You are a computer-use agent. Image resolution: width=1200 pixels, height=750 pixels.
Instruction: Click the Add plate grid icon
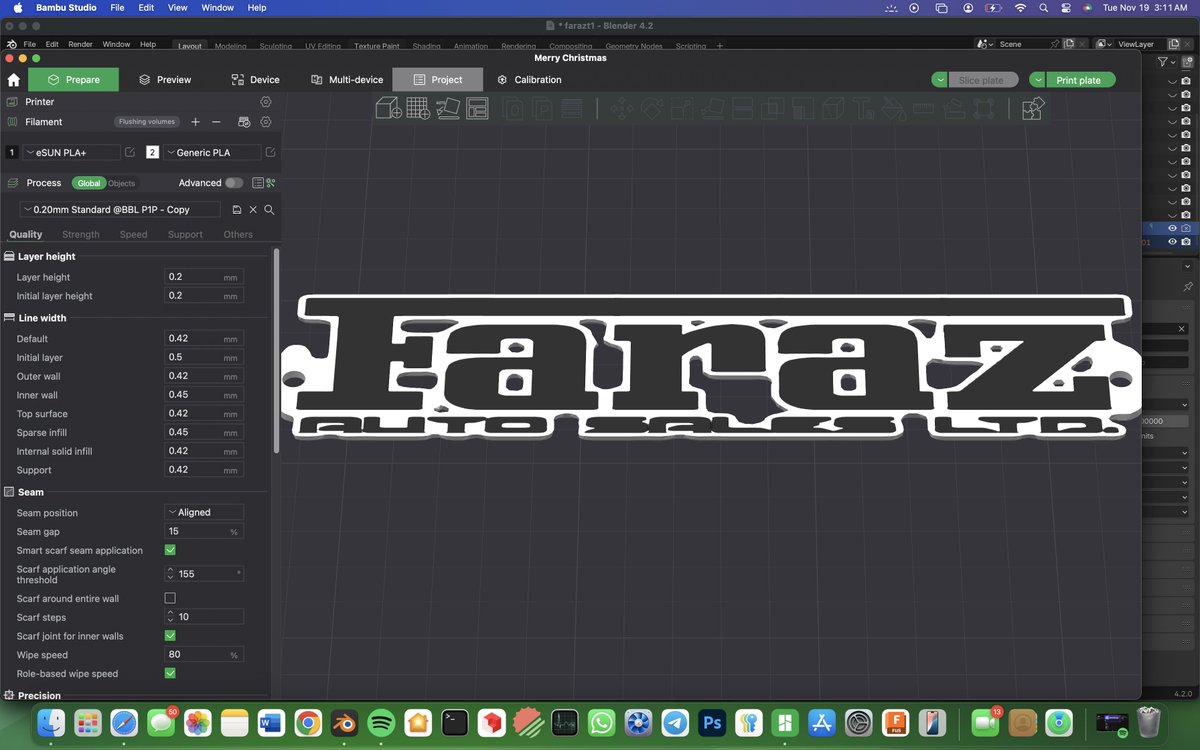coord(418,108)
